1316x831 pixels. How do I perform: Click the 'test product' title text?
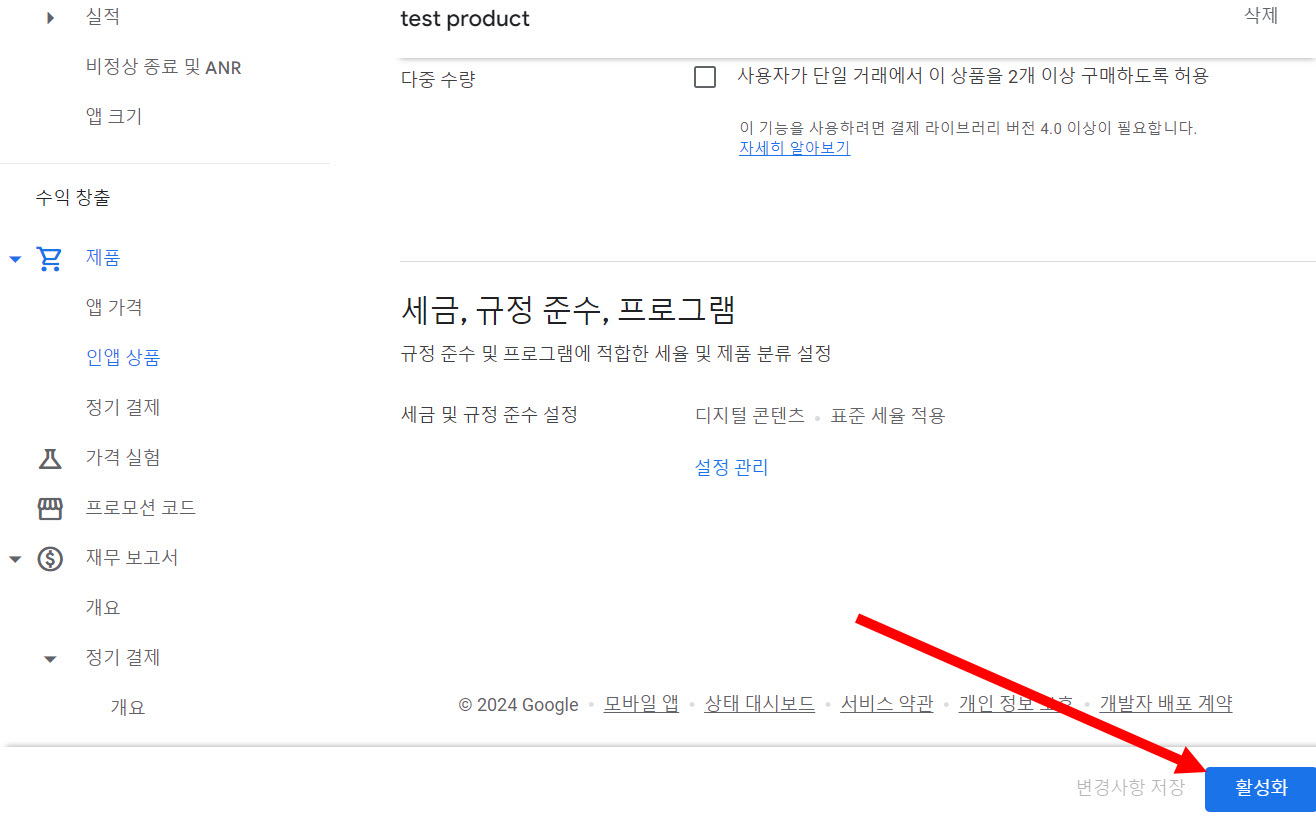pos(465,18)
